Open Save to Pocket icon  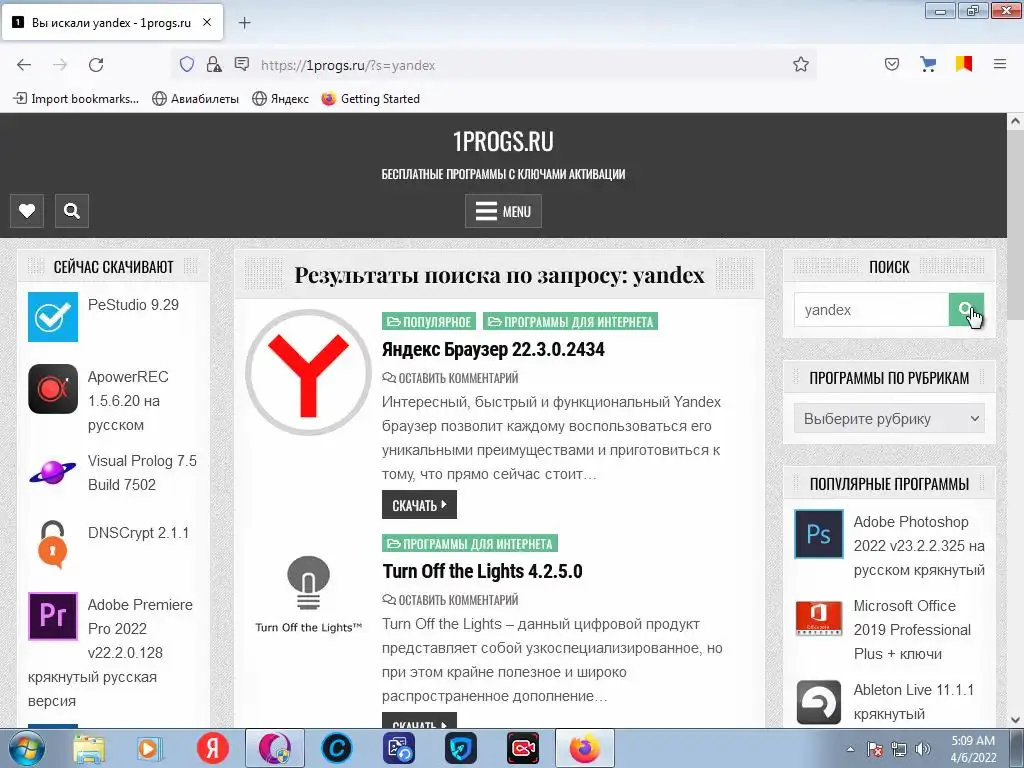[x=891, y=64]
